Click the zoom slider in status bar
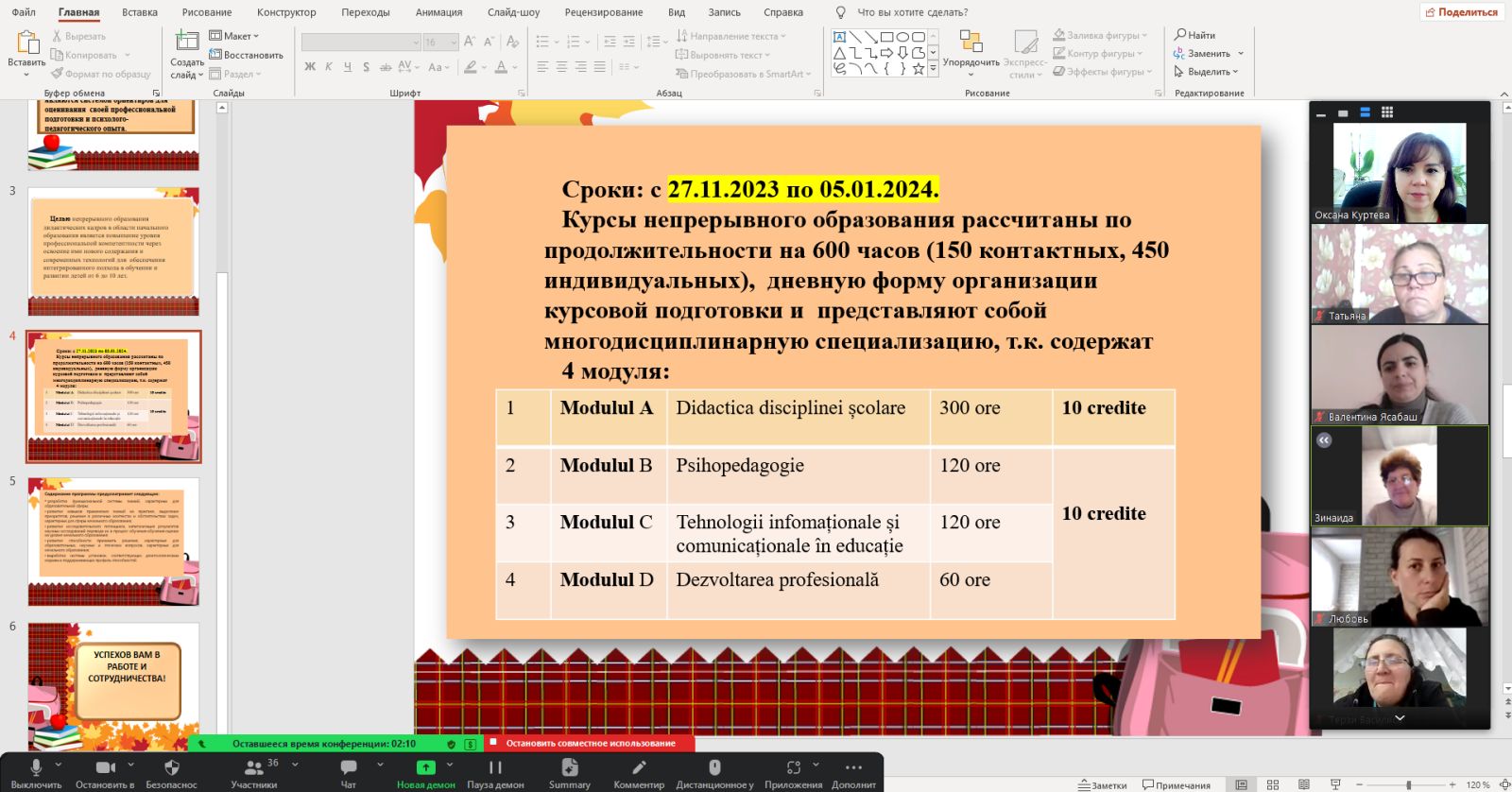This screenshot has height=792, width=1512. pos(1408,785)
